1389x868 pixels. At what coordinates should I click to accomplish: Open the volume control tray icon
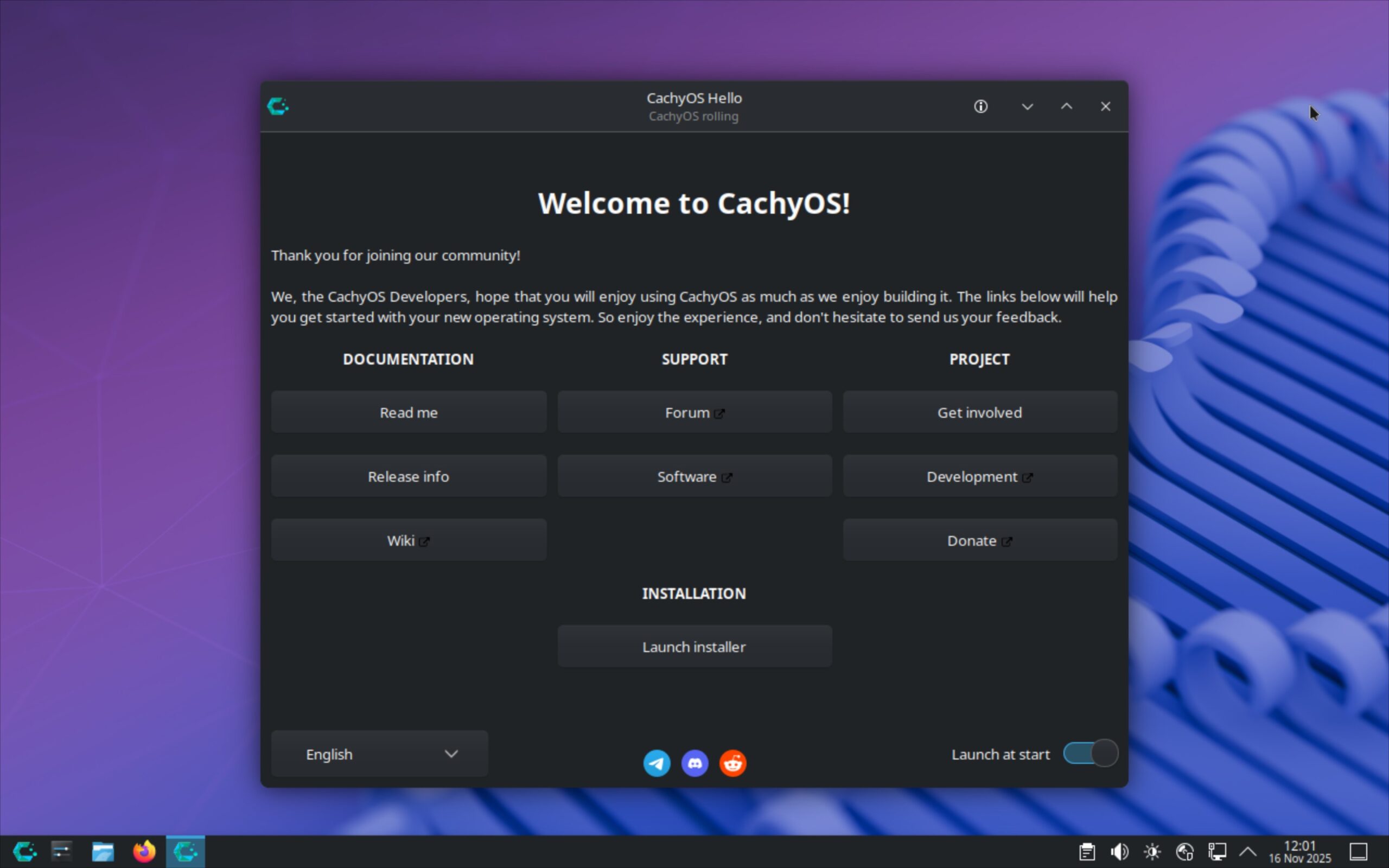pos(1119,851)
